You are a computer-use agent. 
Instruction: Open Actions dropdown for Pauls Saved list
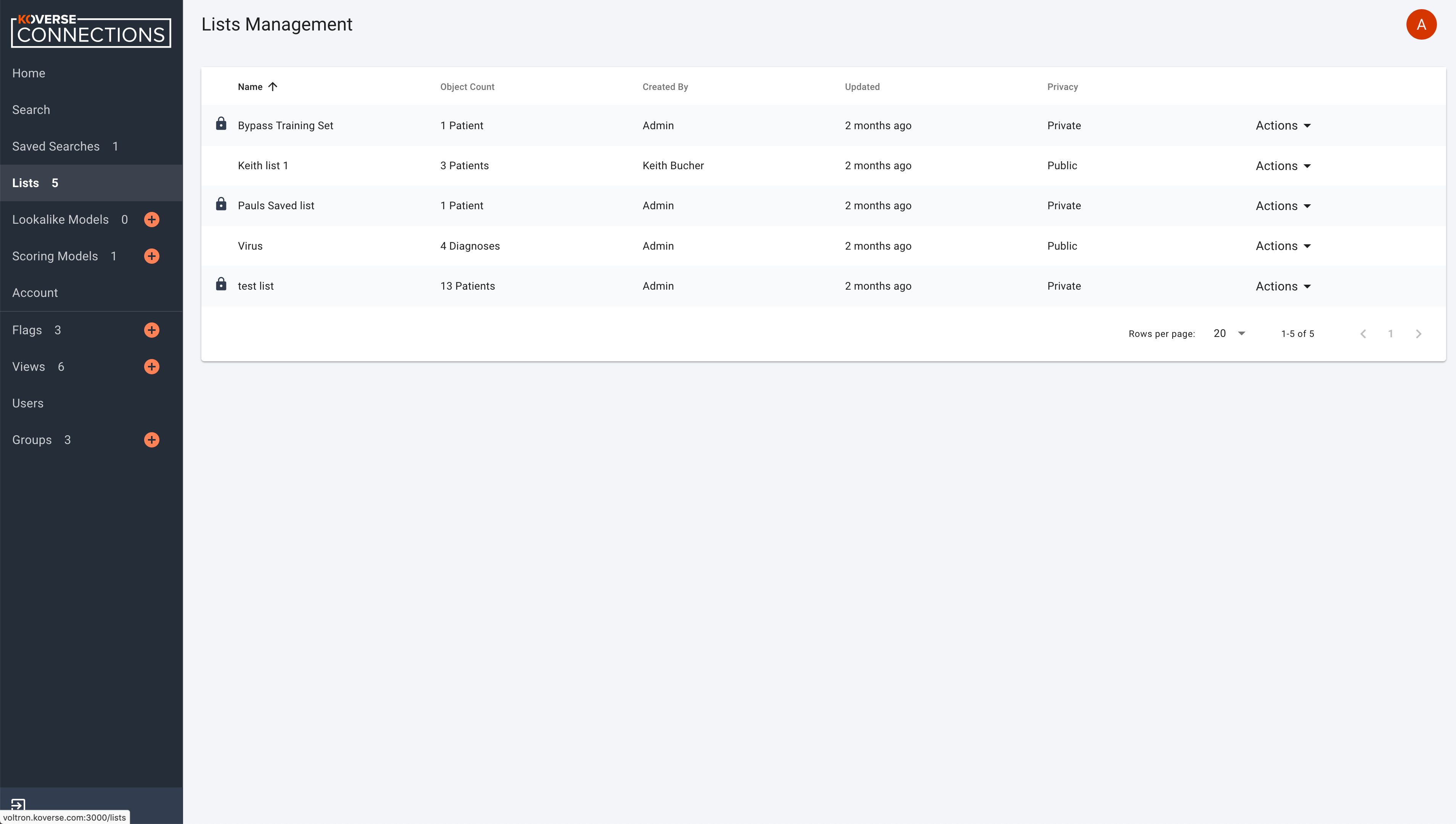coord(1283,206)
